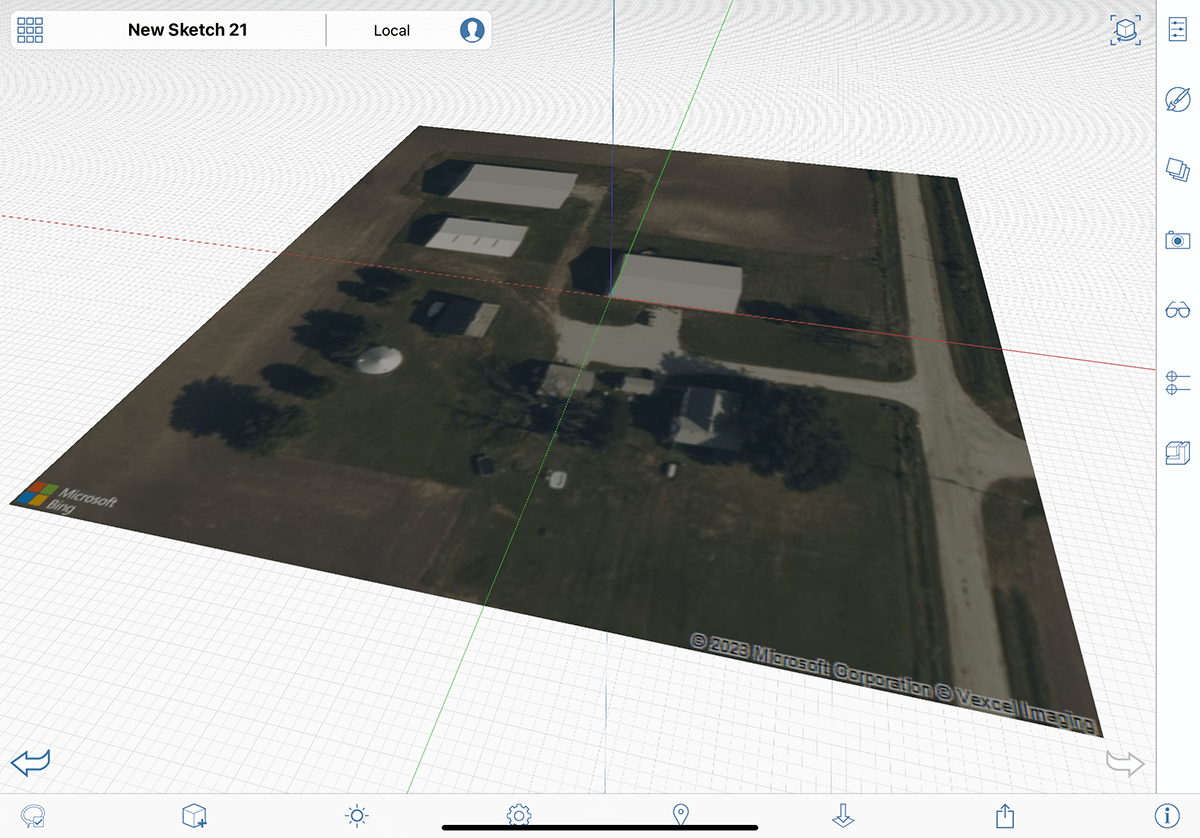Open the scenes camera panel

point(1178,240)
